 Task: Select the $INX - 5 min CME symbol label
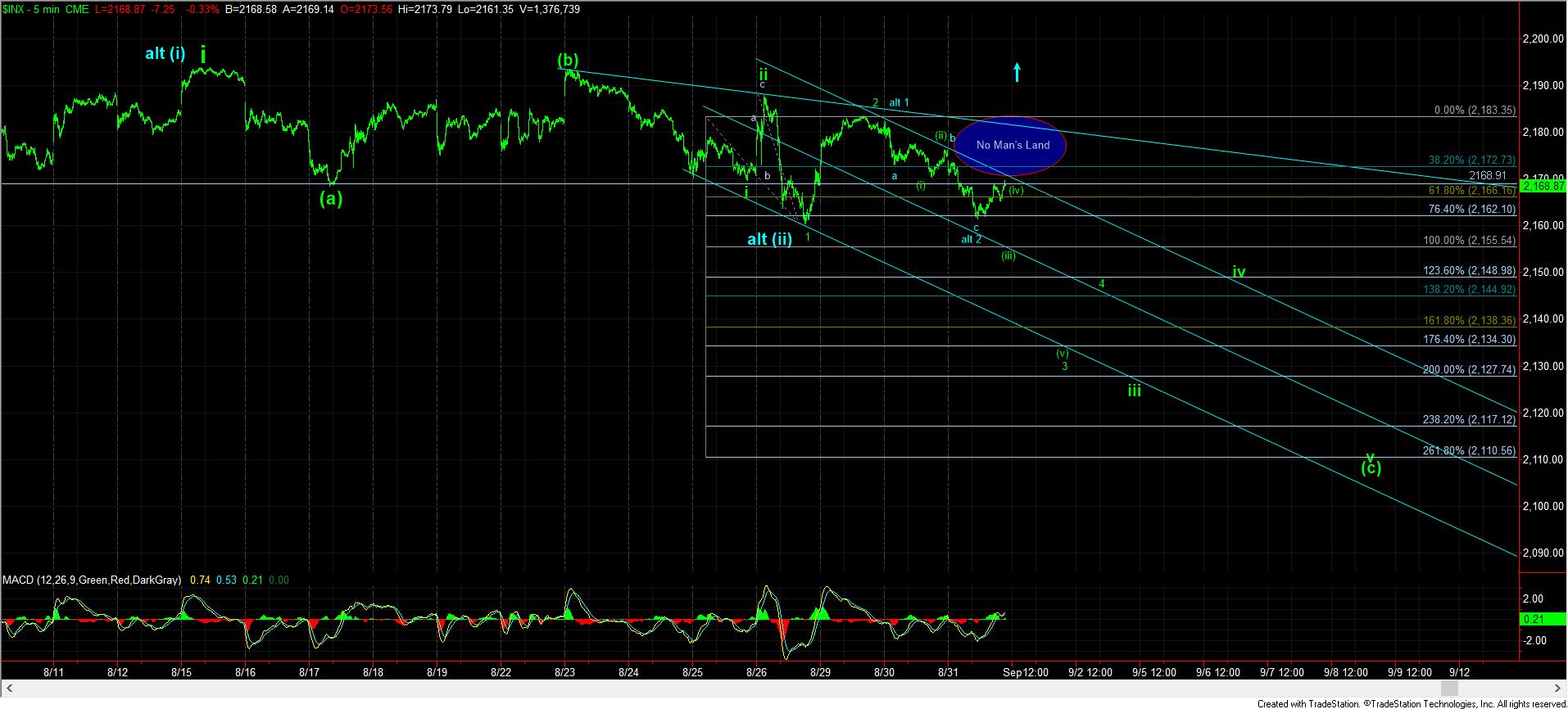[47, 8]
